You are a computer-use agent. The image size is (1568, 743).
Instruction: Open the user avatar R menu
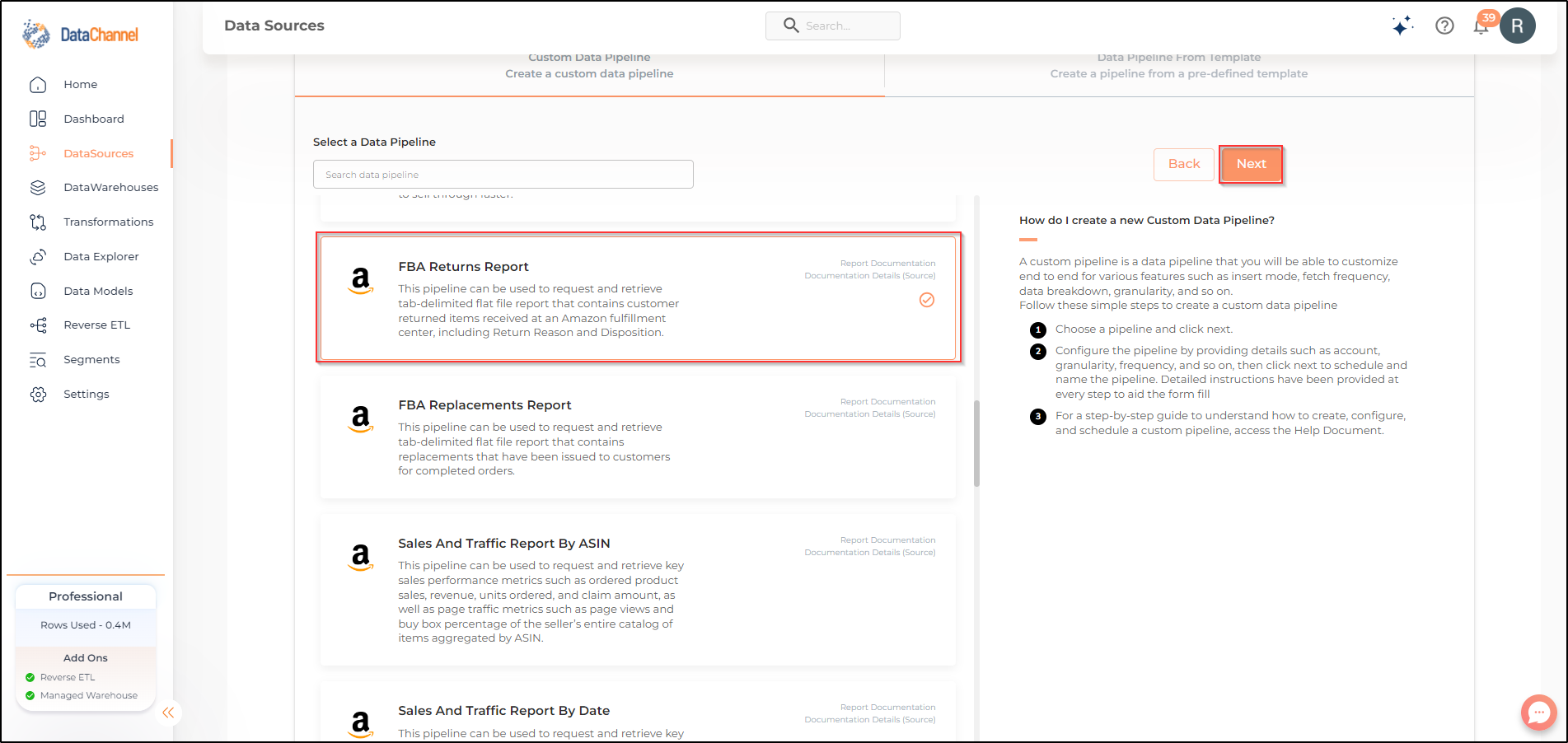click(x=1517, y=26)
